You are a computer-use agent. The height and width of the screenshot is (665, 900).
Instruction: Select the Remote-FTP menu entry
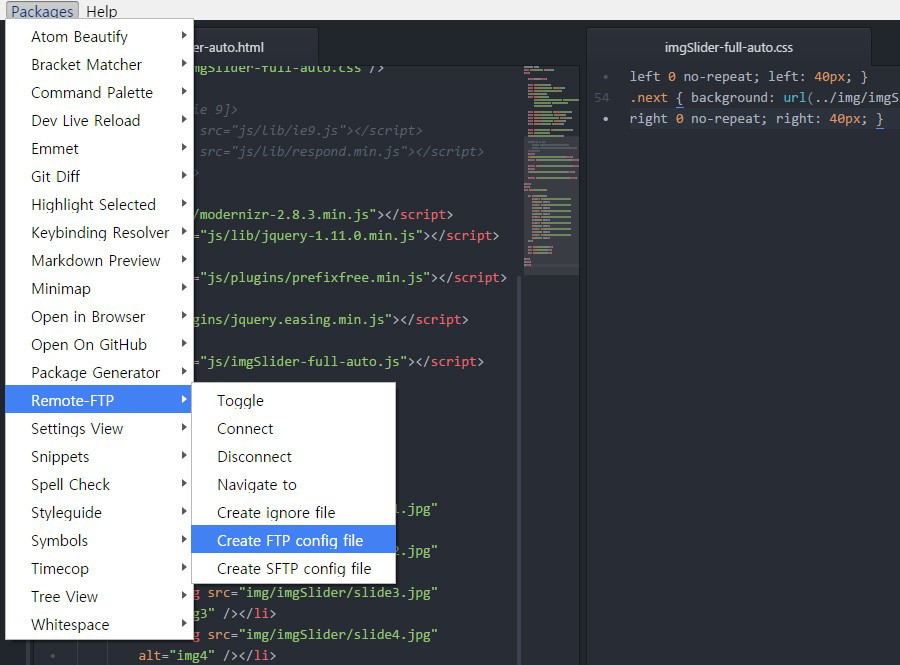coord(99,400)
